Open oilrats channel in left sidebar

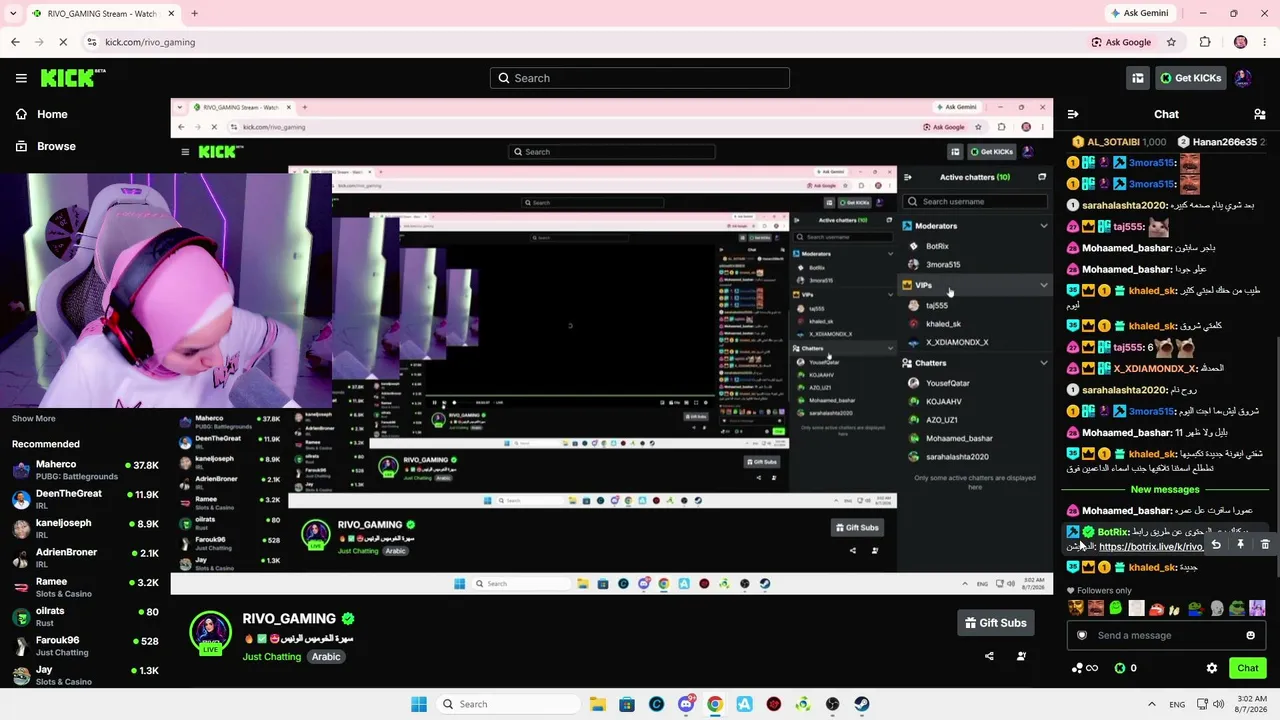pos(85,617)
